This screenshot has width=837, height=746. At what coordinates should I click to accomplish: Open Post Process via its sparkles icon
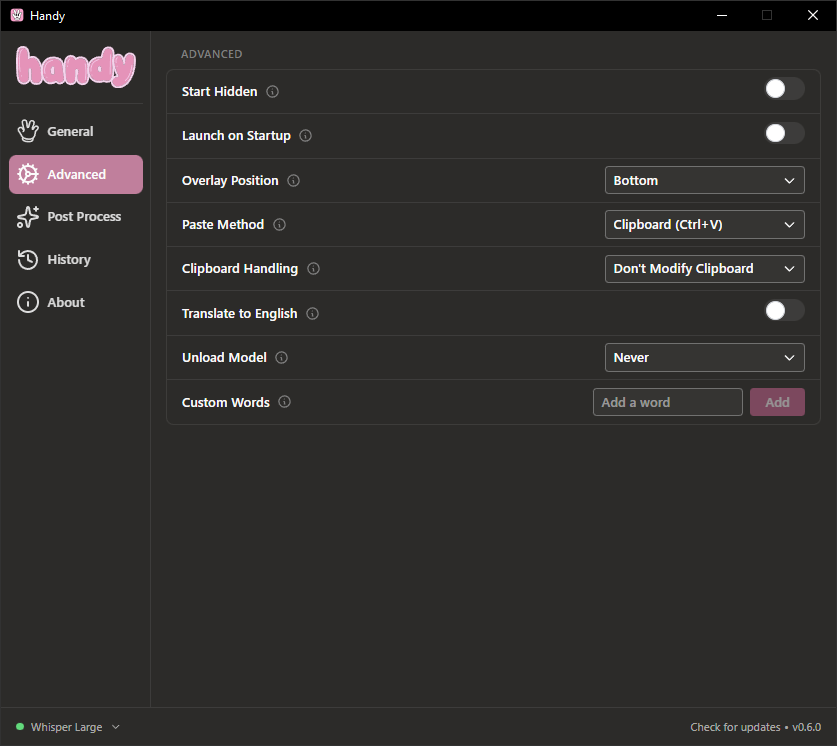28,216
